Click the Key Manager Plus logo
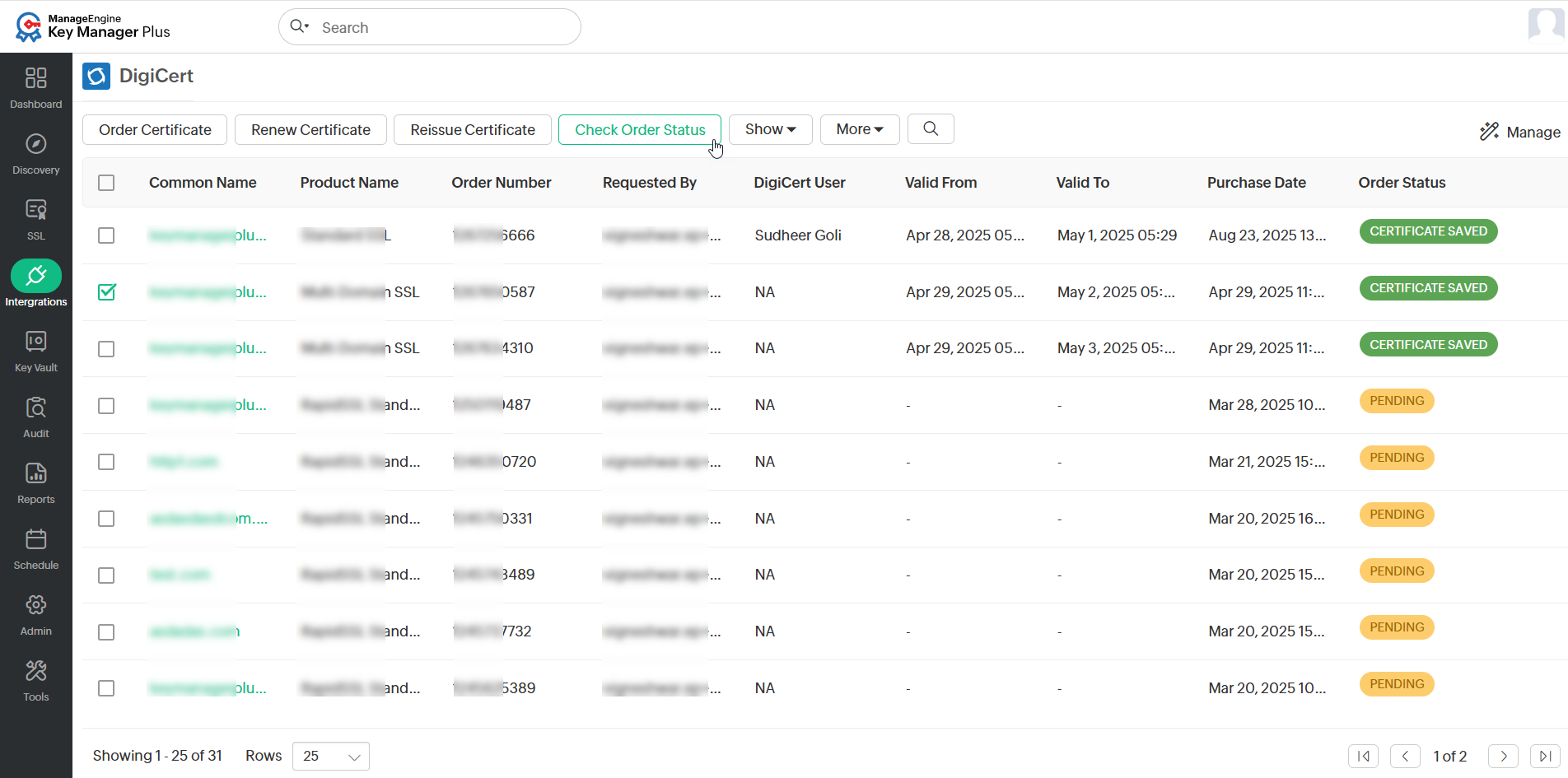Viewport: 1568px width, 778px height. [92, 26]
